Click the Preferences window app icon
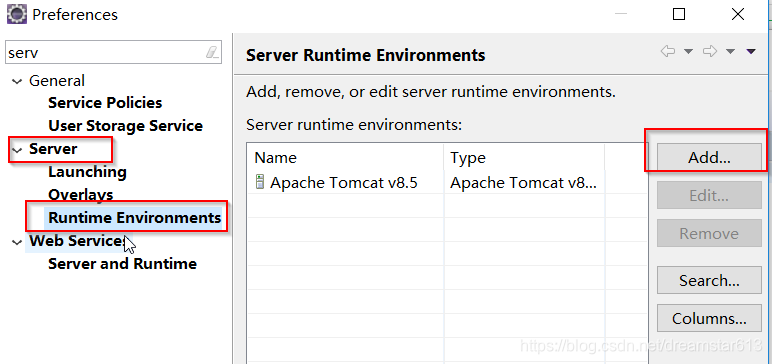 coord(17,14)
